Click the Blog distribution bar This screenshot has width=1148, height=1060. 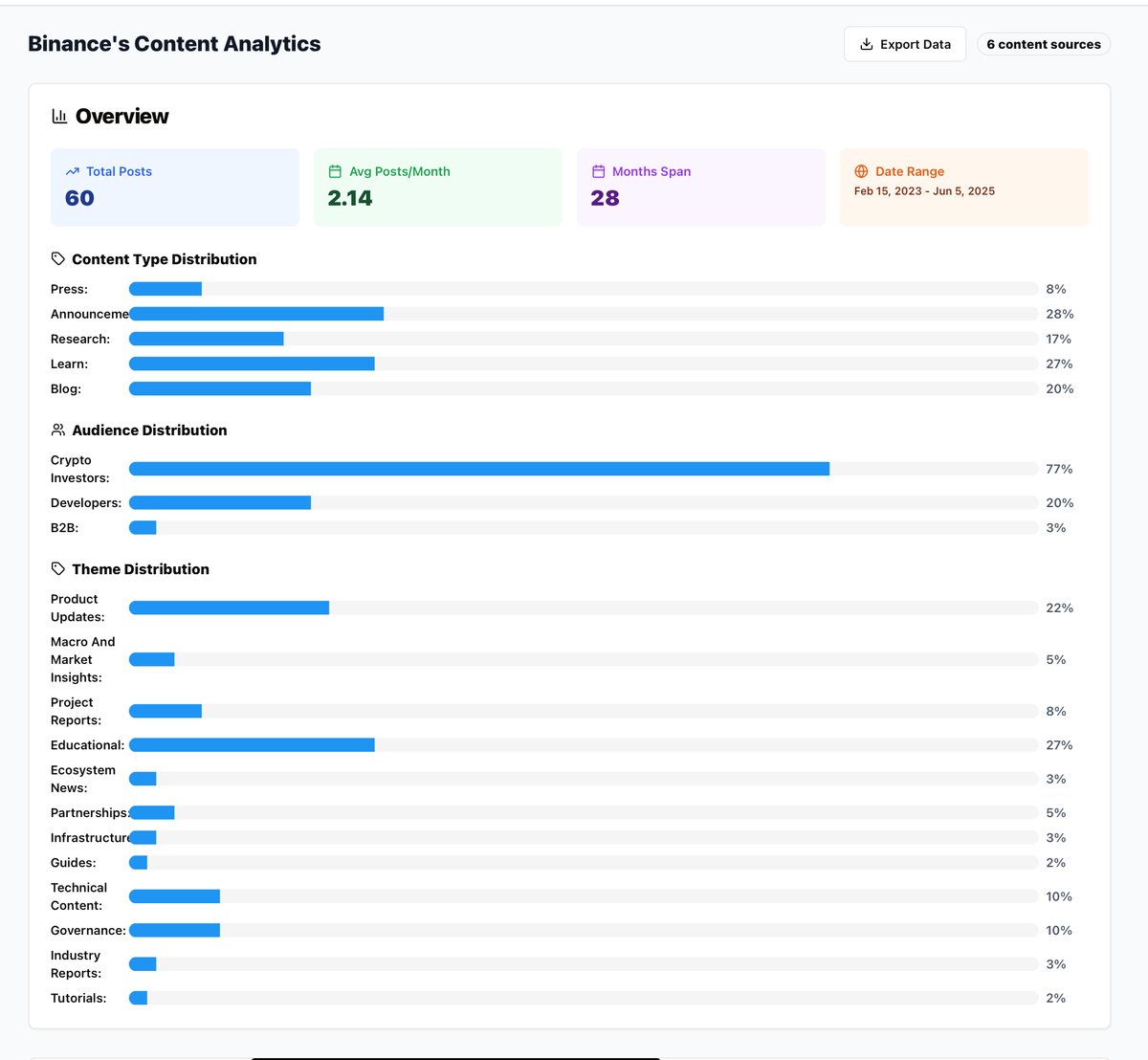tap(584, 388)
